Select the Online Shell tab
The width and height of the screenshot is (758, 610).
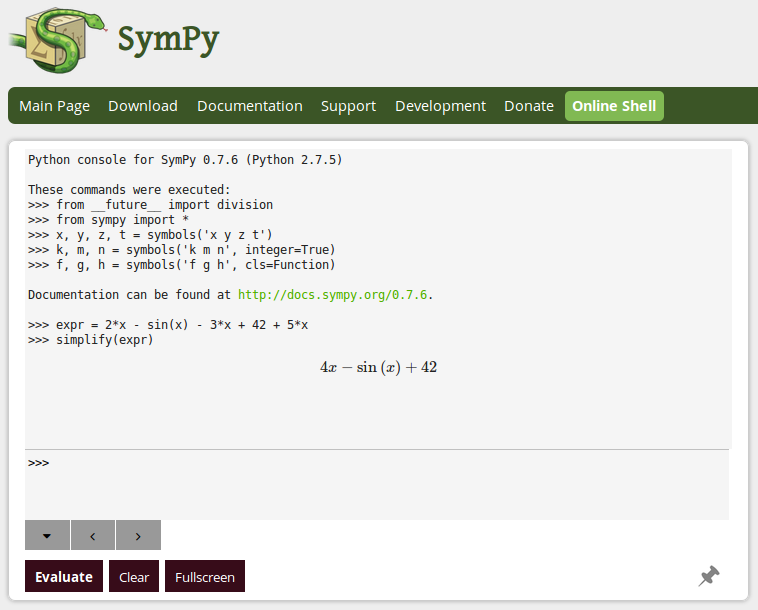(x=614, y=106)
